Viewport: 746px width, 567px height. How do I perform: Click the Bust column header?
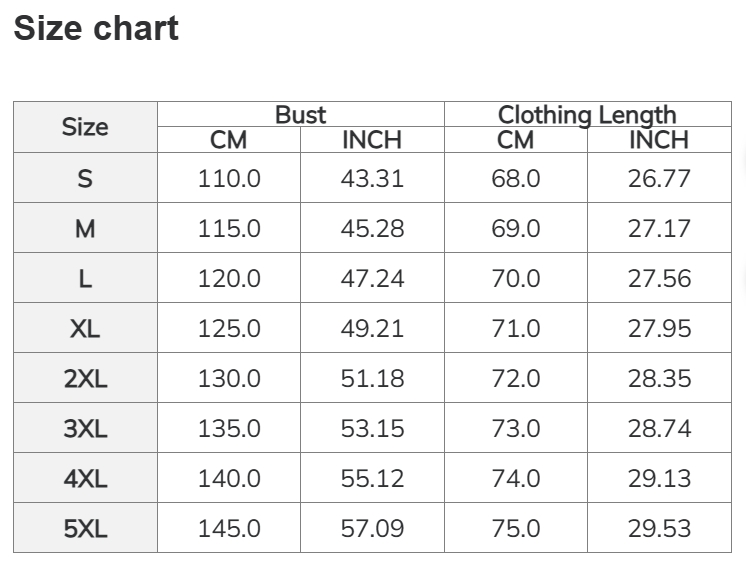pos(300,115)
